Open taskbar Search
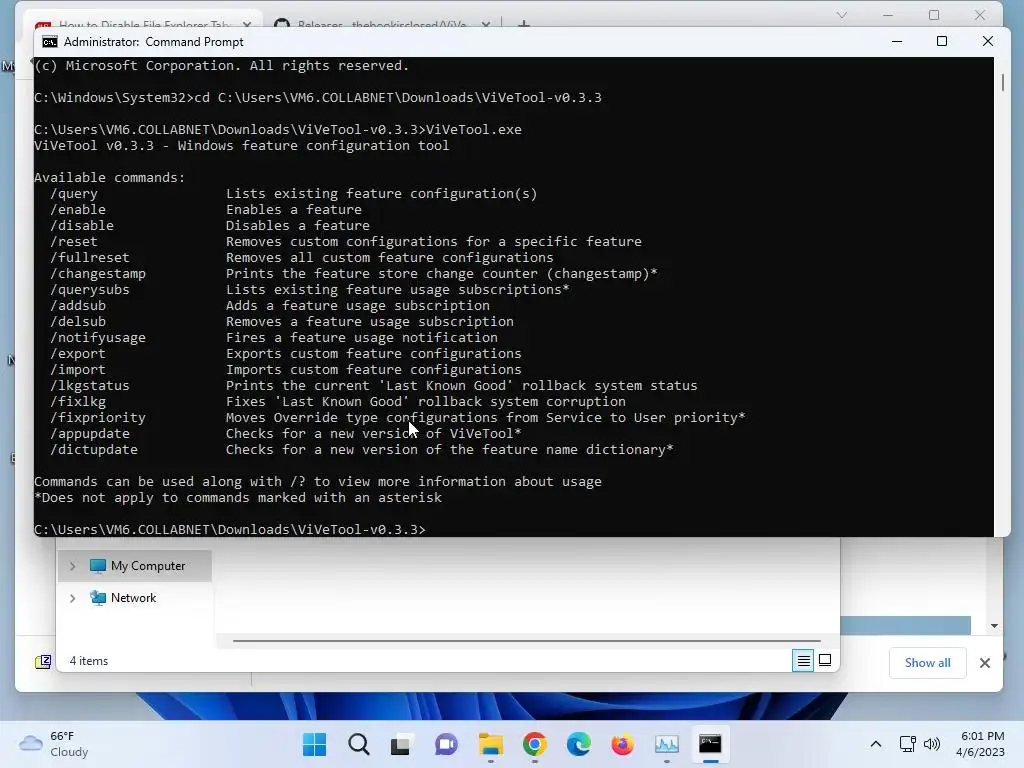Viewport: 1024px width, 768px height. tap(359, 744)
